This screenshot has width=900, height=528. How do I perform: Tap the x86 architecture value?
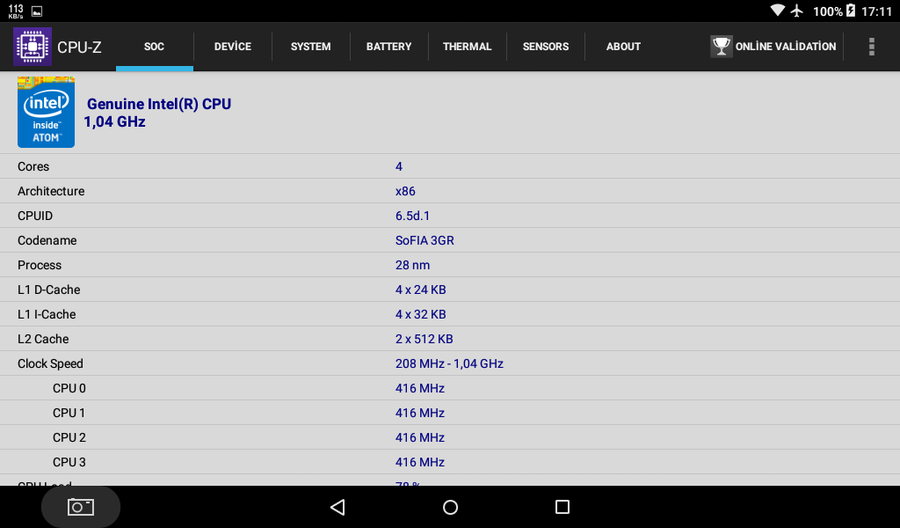point(405,191)
